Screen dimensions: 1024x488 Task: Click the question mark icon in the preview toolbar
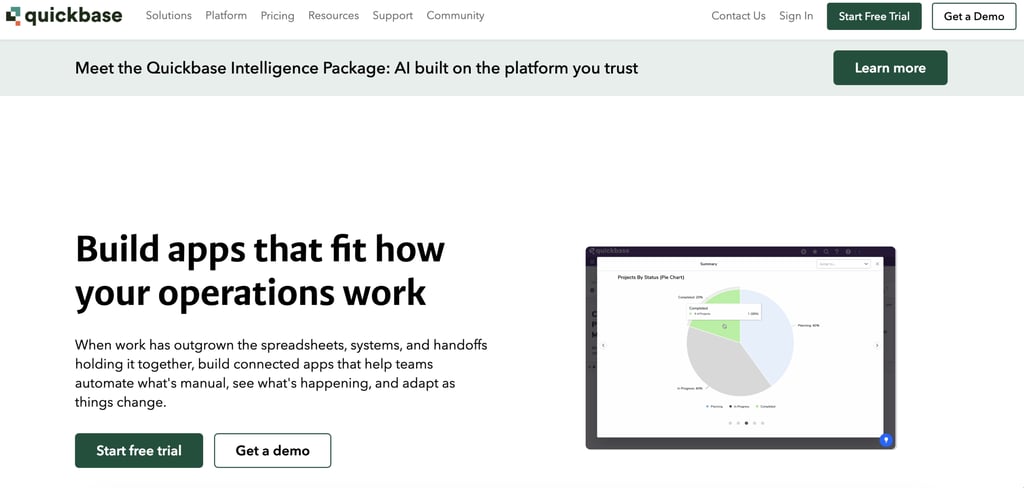point(837,252)
